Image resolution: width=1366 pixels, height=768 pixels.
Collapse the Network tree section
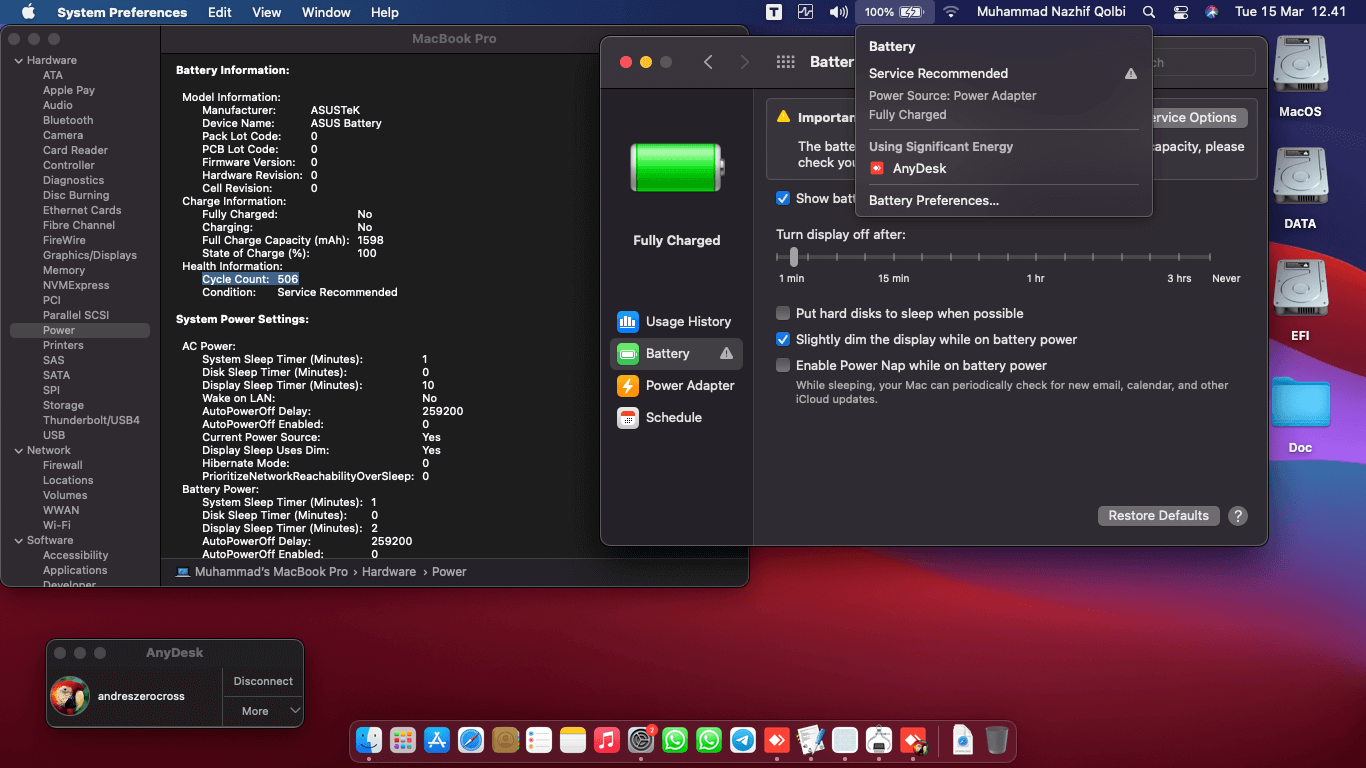tap(17, 450)
